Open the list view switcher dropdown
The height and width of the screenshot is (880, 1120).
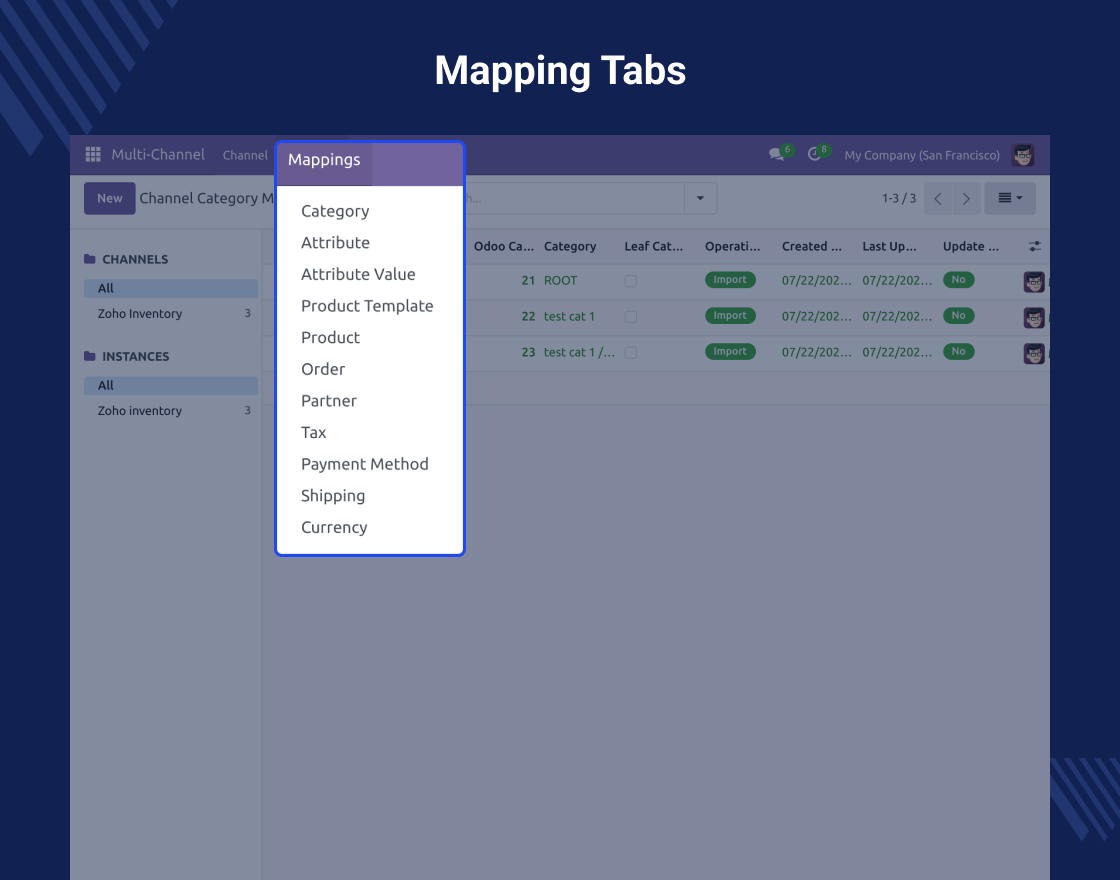[1010, 199]
